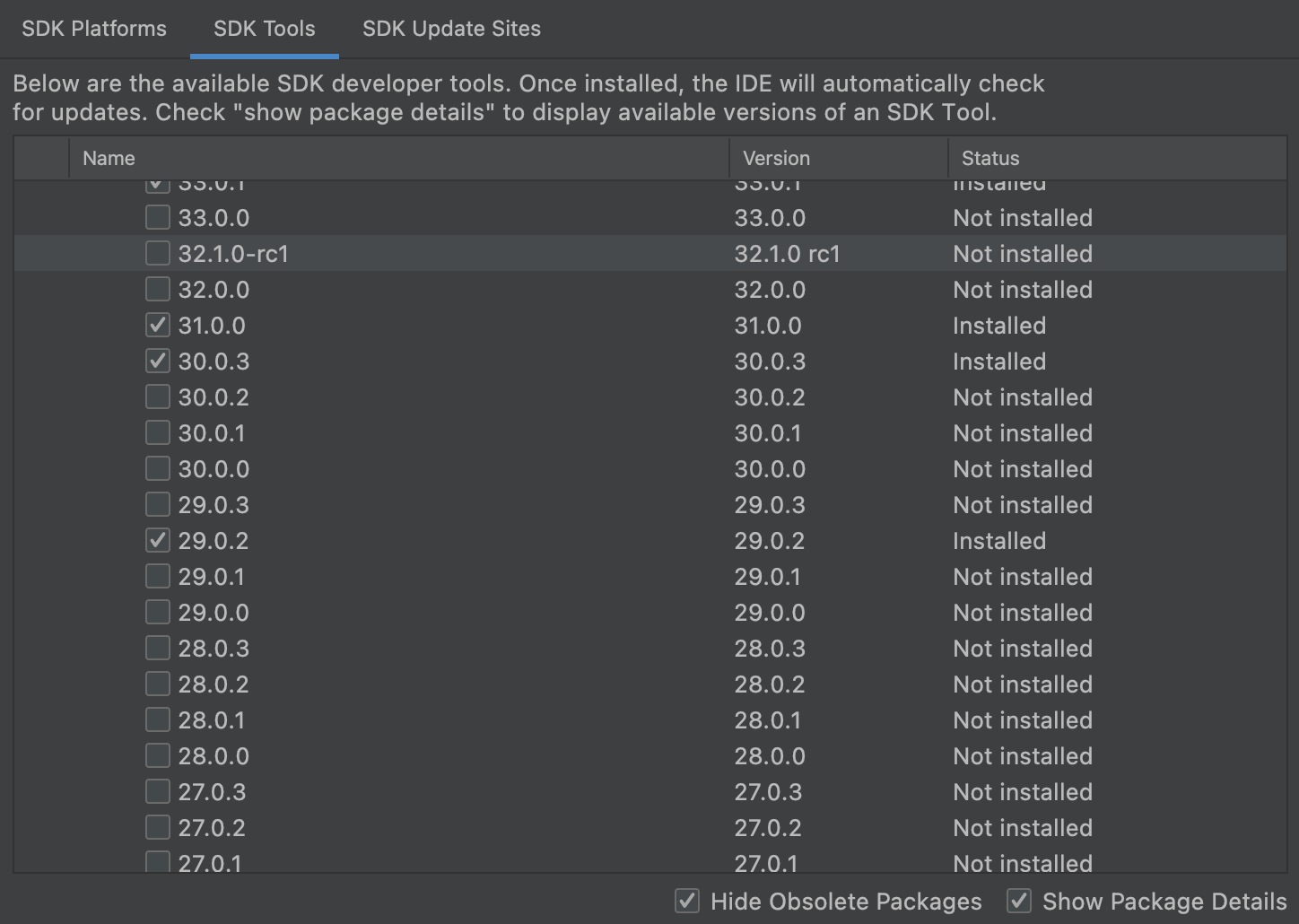Viewport: 1299px width, 924px height.
Task: Enable the 32.0.0 checkbox
Action: pyautogui.click(x=157, y=289)
